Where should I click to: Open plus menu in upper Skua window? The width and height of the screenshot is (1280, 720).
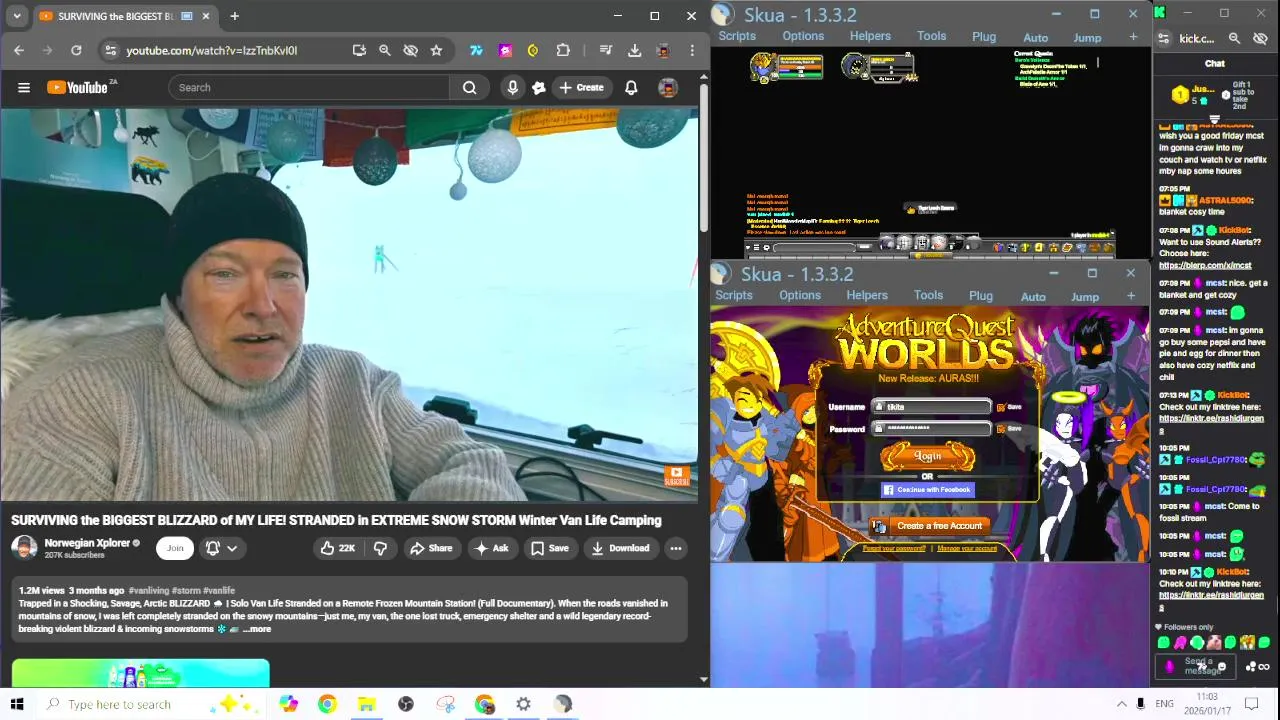coord(1133,37)
